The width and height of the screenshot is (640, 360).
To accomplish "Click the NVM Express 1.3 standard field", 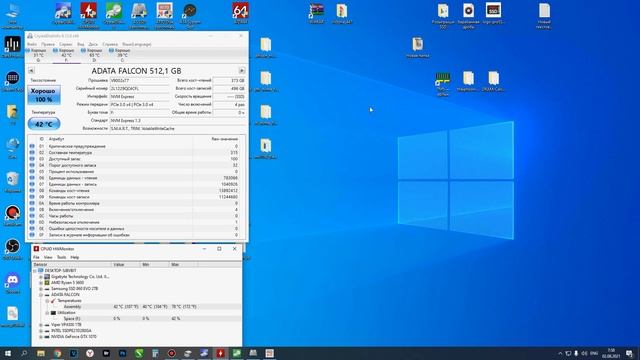I will pyautogui.click(x=178, y=120).
